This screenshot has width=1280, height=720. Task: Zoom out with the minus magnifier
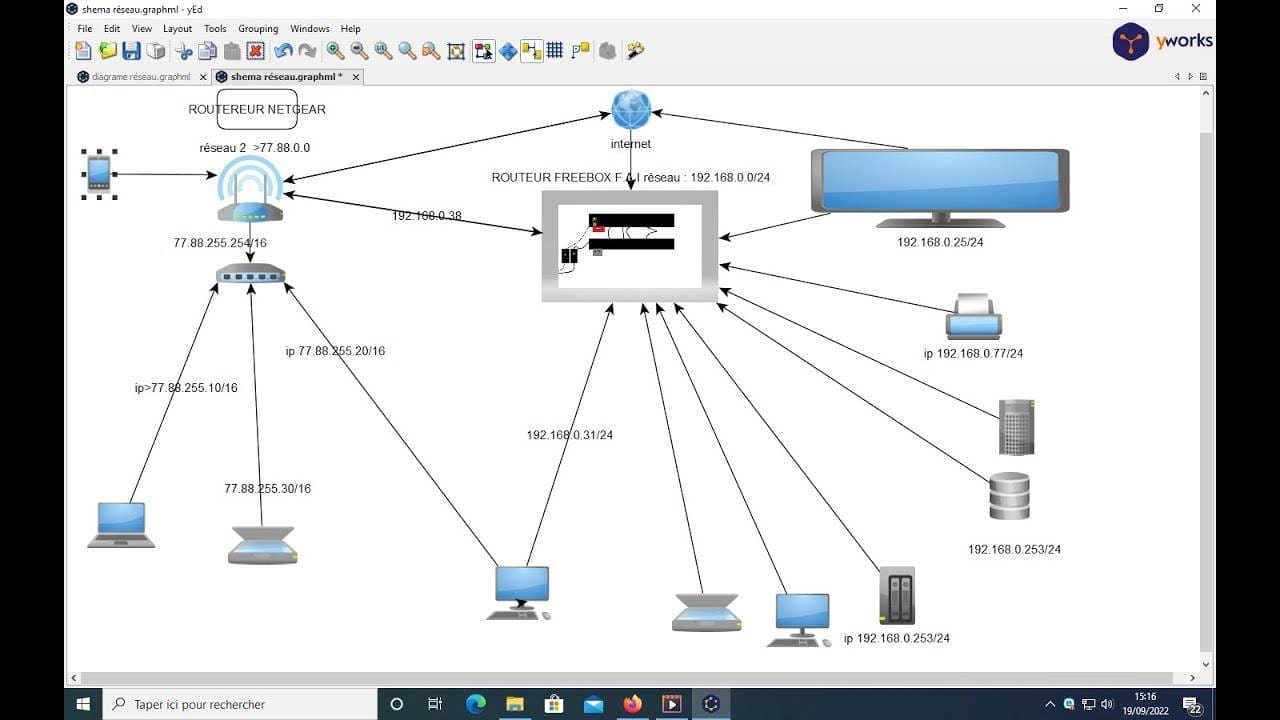tap(360, 51)
